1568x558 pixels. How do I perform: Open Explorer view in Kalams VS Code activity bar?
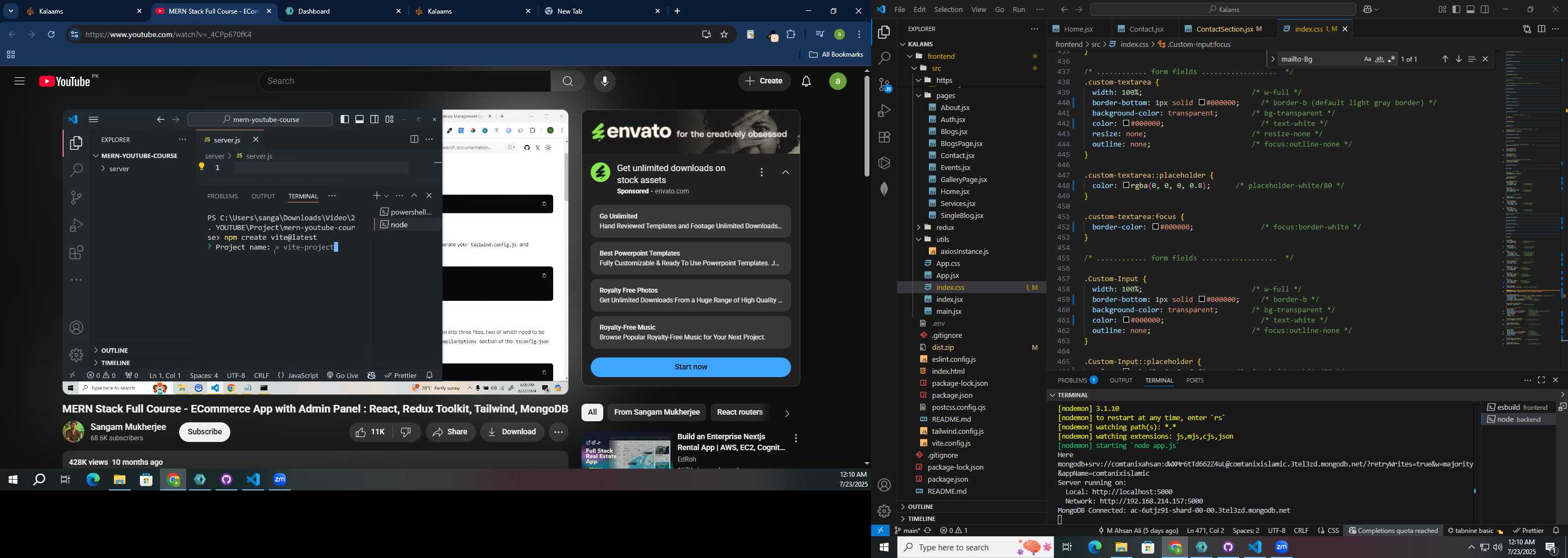(x=884, y=32)
